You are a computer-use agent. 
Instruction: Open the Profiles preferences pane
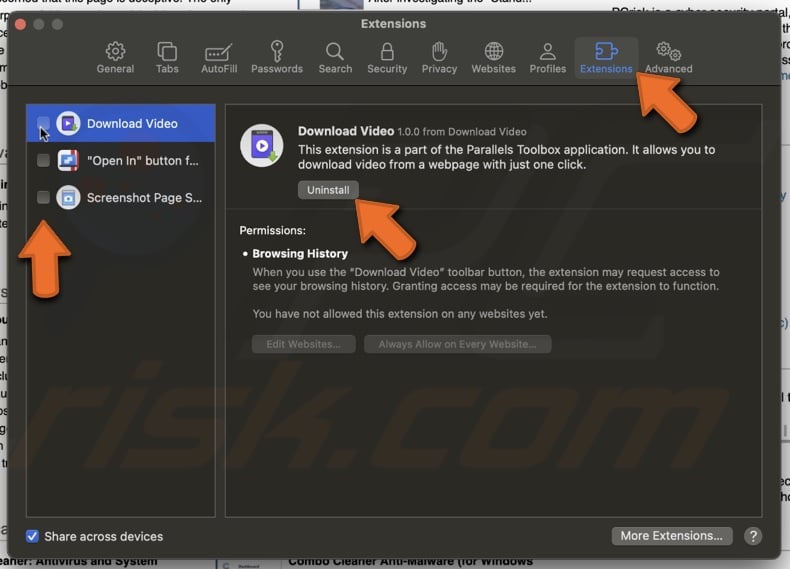point(548,58)
